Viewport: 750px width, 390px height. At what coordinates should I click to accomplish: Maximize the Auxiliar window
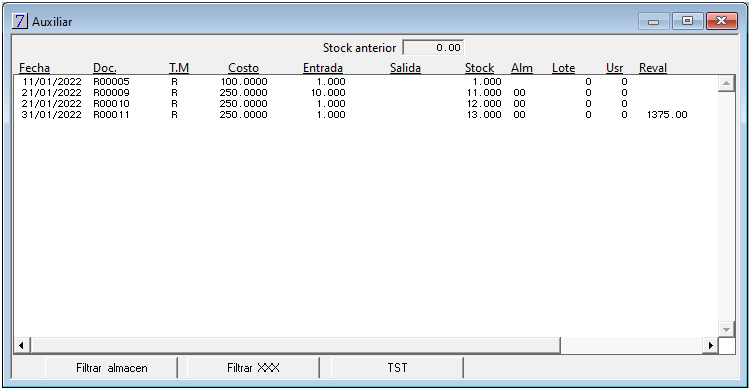click(x=687, y=21)
